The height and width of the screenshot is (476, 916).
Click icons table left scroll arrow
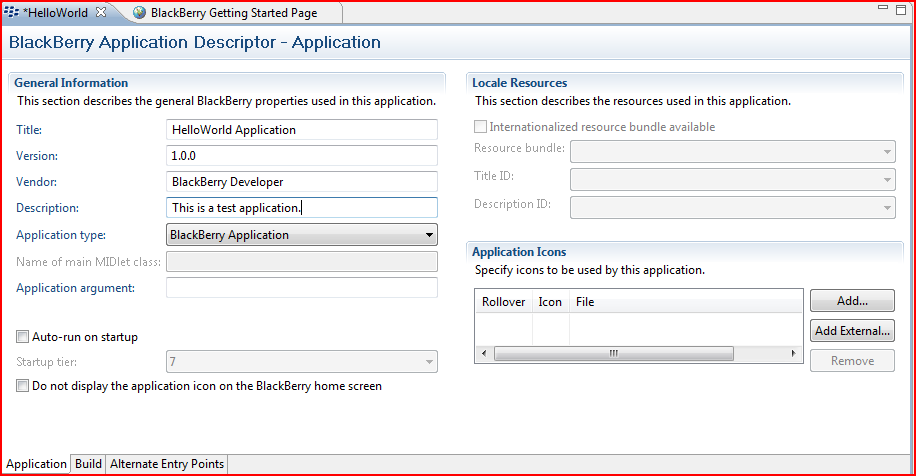point(484,353)
